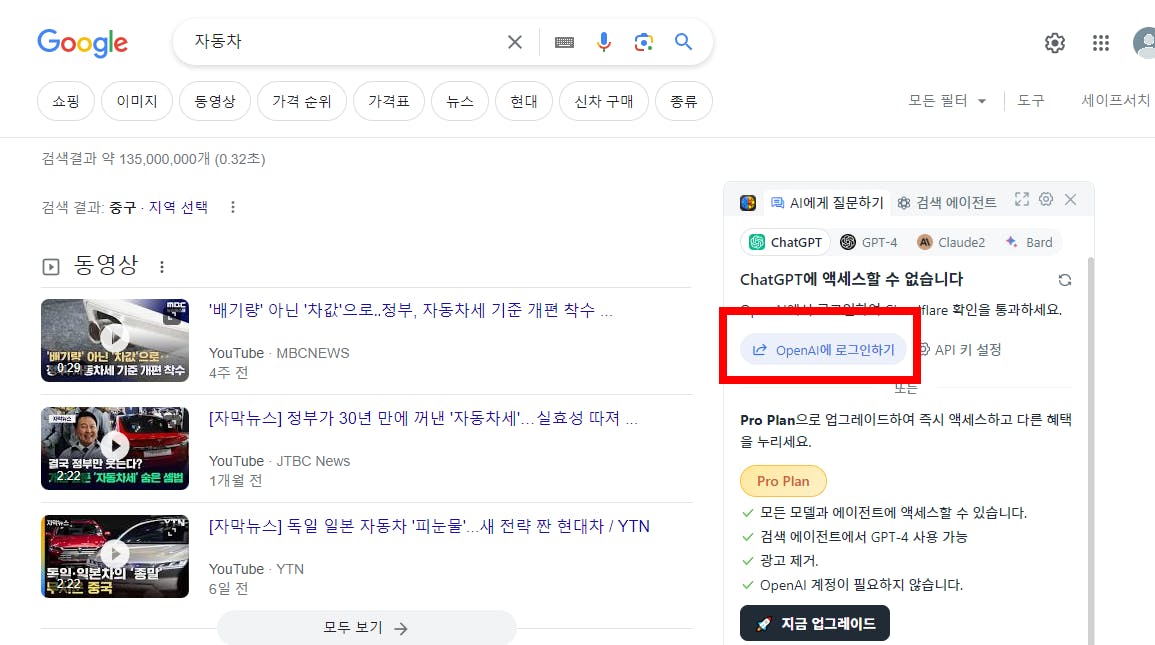Open Google apps grid
This screenshot has height=645, width=1155.
click(x=1100, y=43)
